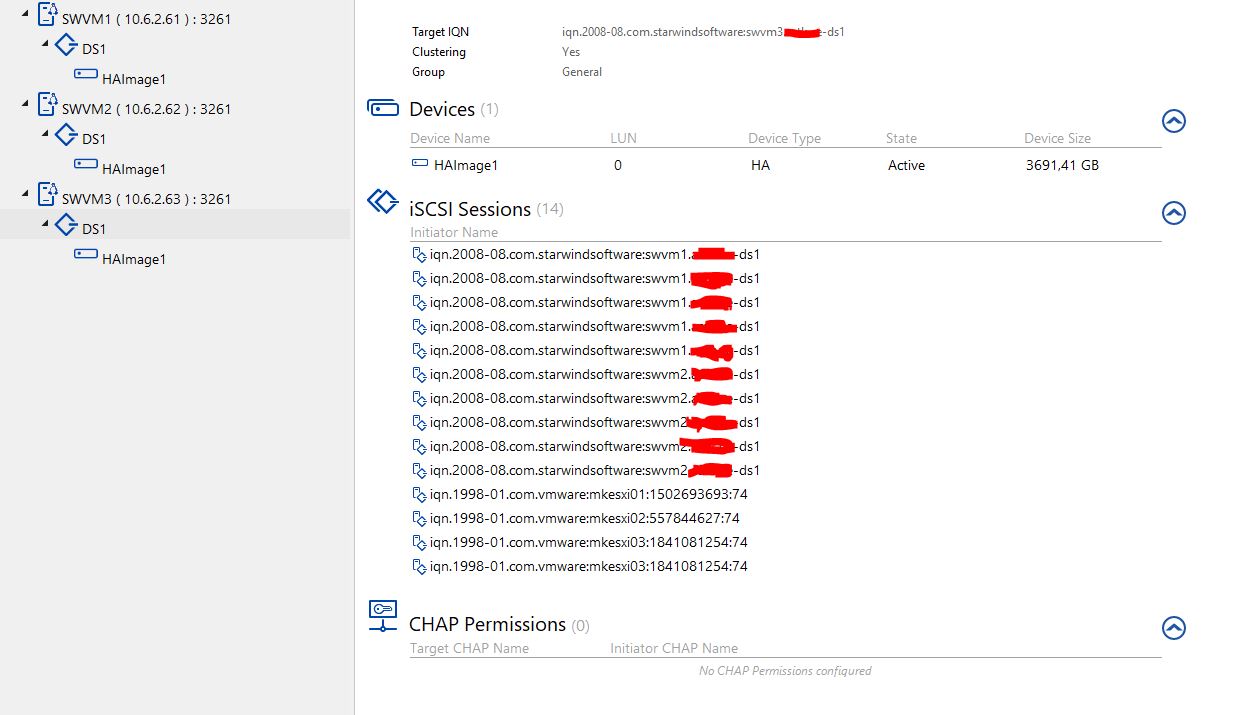The image size is (1259, 715).
Task: Select SWVM1 ( 10.6.2.61 ) : 3261 server
Action: [x=146, y=19]
